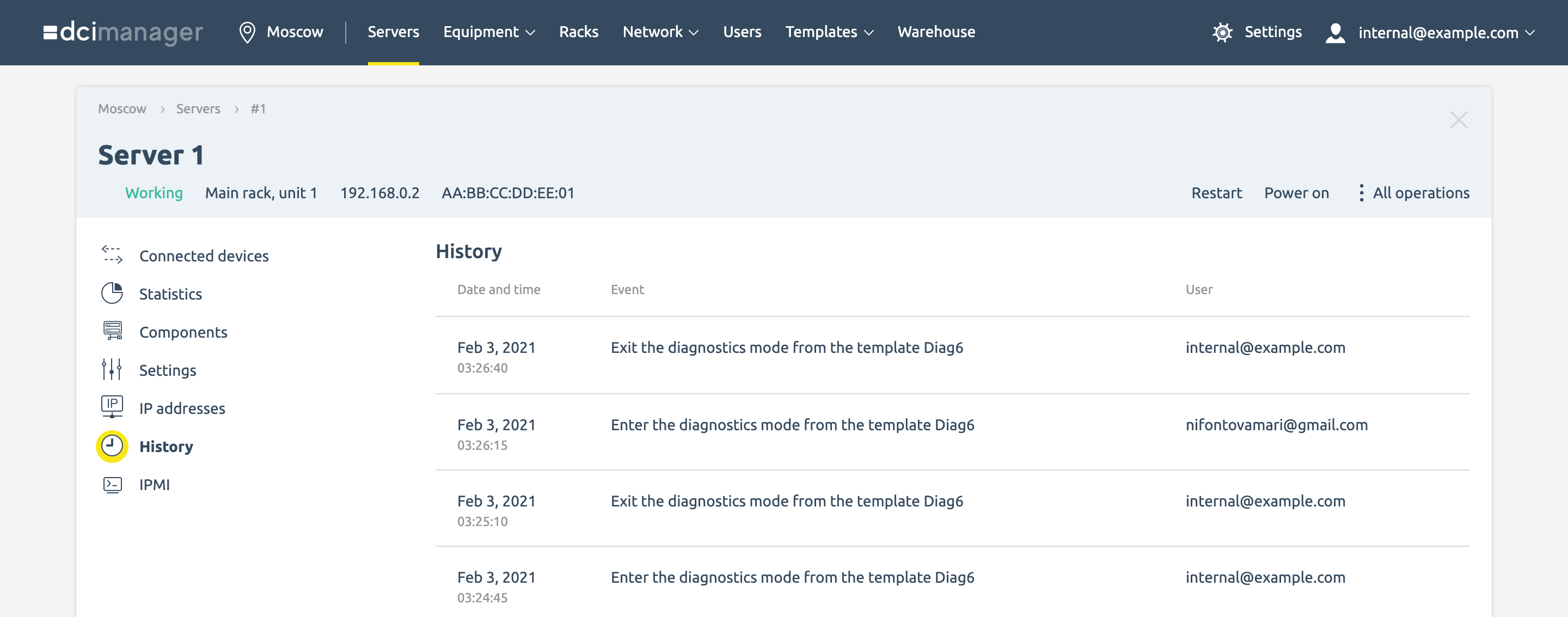Close the Server 1 panel
The height and width of the screenshot is (617, 1568).
pyautogui.click(x=1459, y=120)
